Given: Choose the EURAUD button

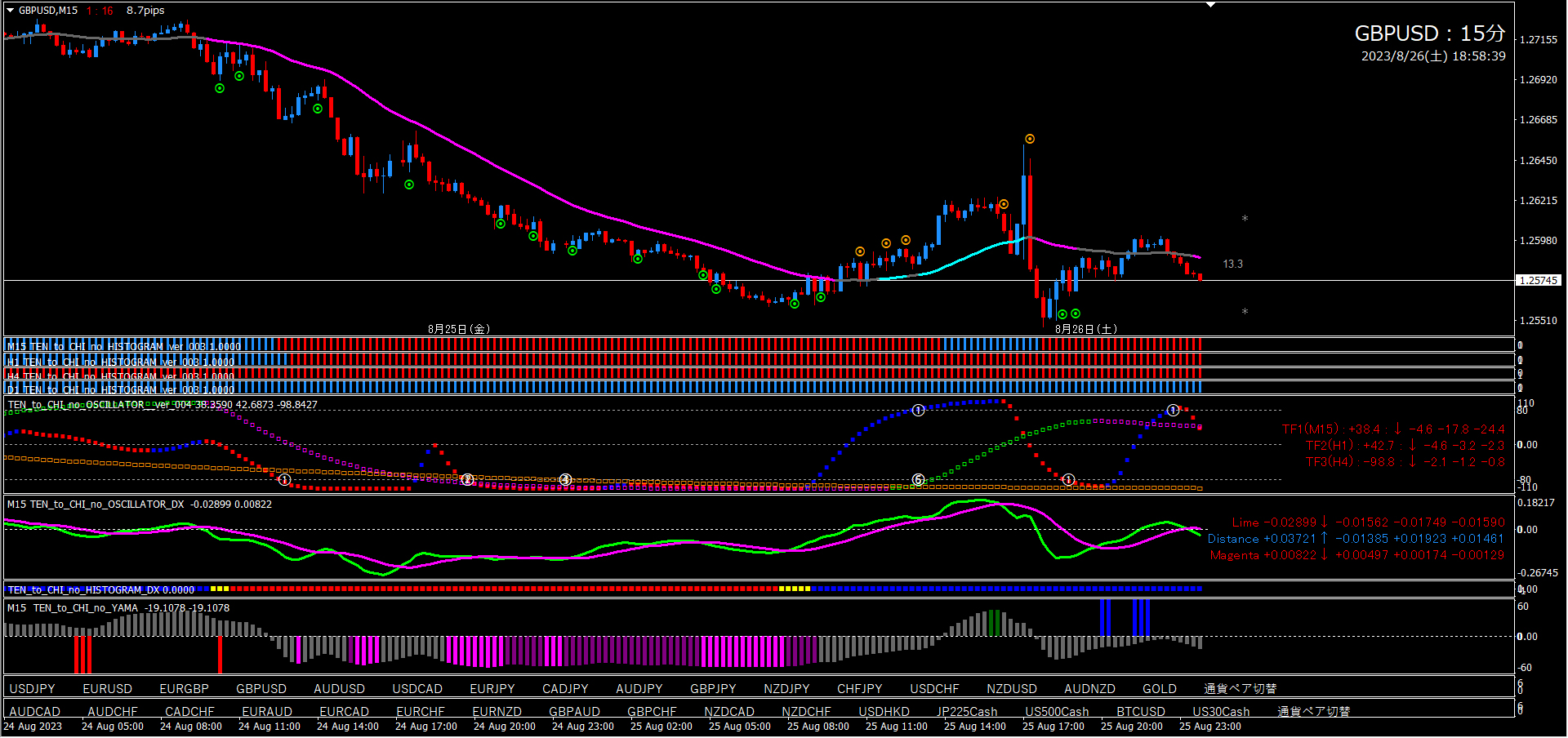Looking at the screenshot, I should pyautogui.click(x=267, y=712).
